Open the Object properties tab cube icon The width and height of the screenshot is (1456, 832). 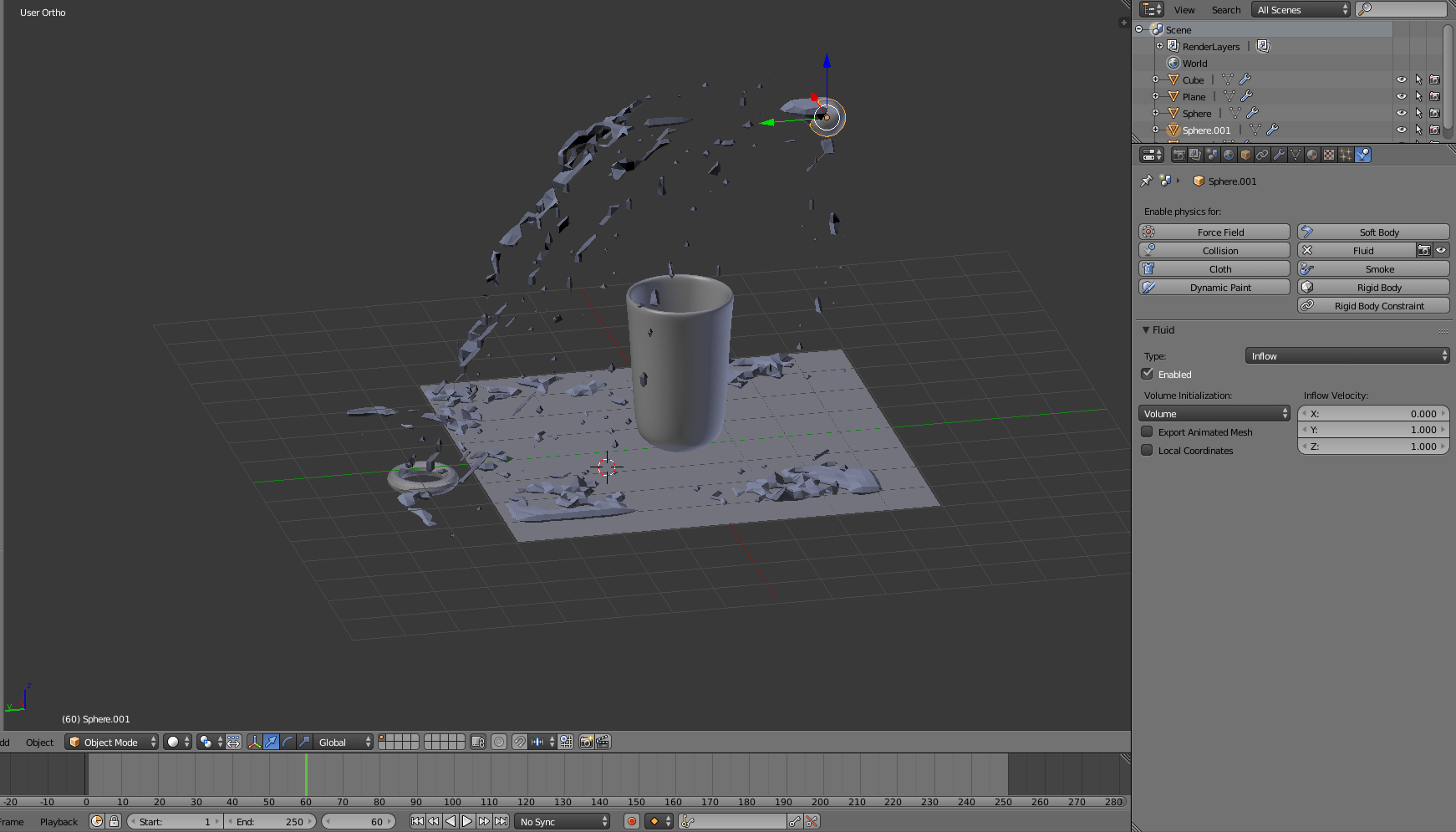(1245, 155)
